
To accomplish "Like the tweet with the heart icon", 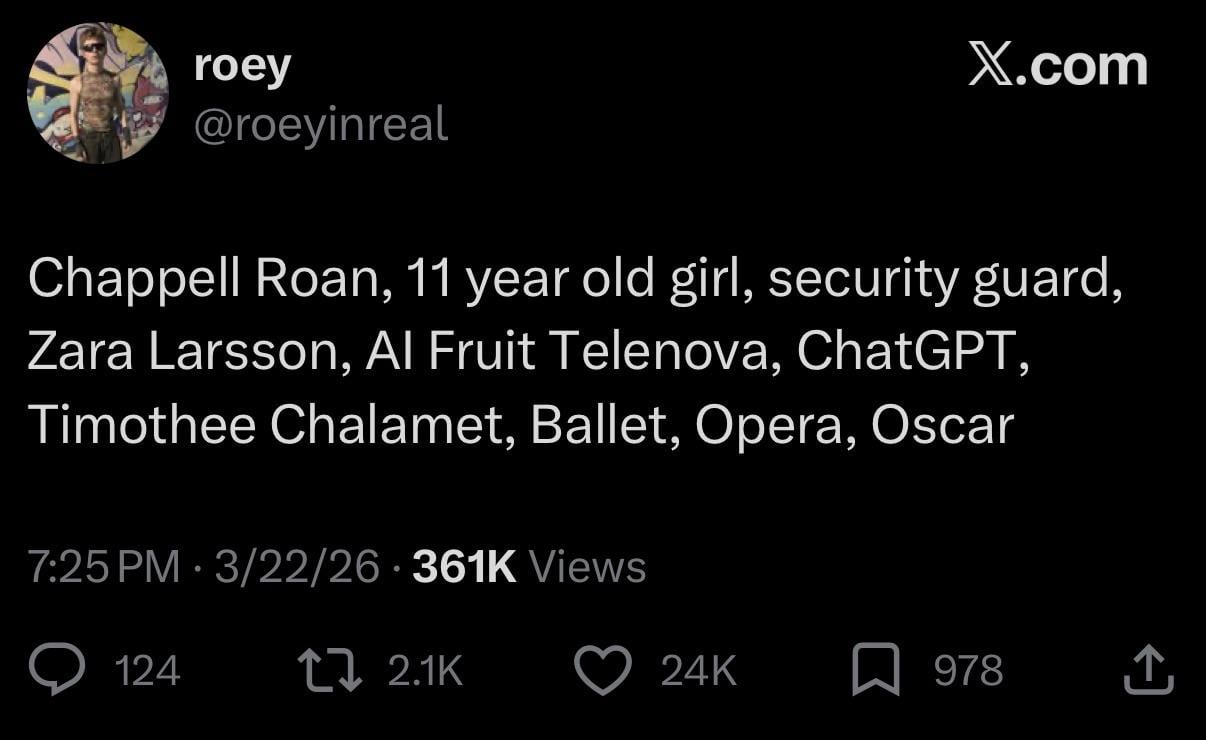I will coord(604,670).
